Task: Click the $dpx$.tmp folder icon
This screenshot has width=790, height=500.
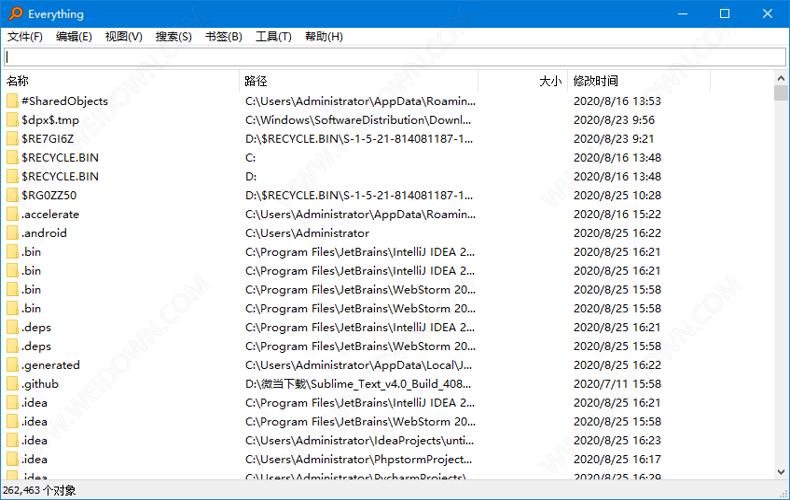Action: (12, 120)
